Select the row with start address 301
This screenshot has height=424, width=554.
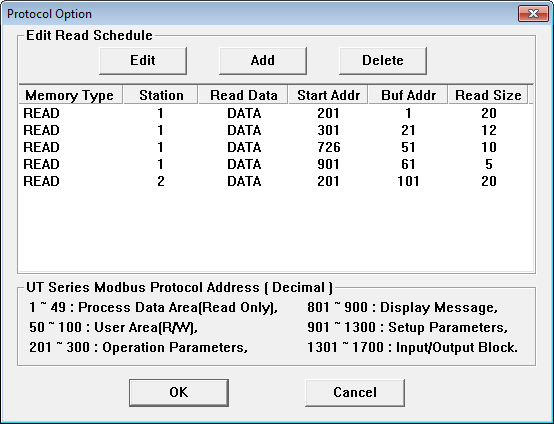coord(276,130)
